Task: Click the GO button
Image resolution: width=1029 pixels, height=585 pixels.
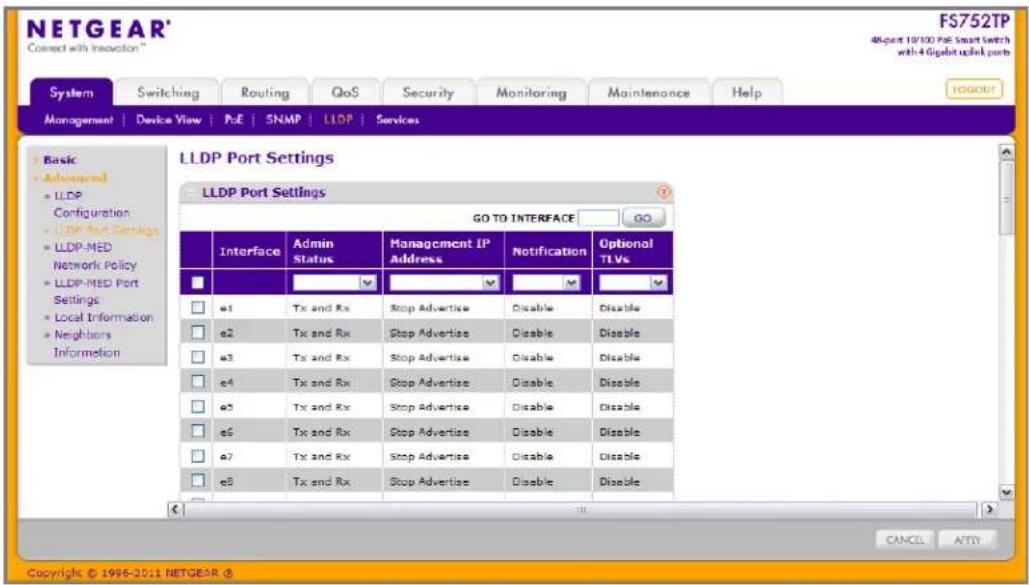Action: click(642, 218)
